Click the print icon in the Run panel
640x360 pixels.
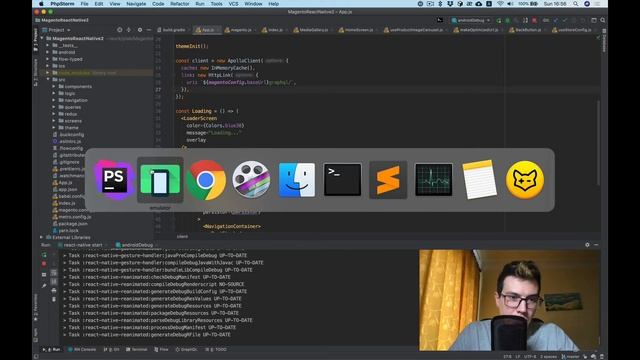click(54, 291)
